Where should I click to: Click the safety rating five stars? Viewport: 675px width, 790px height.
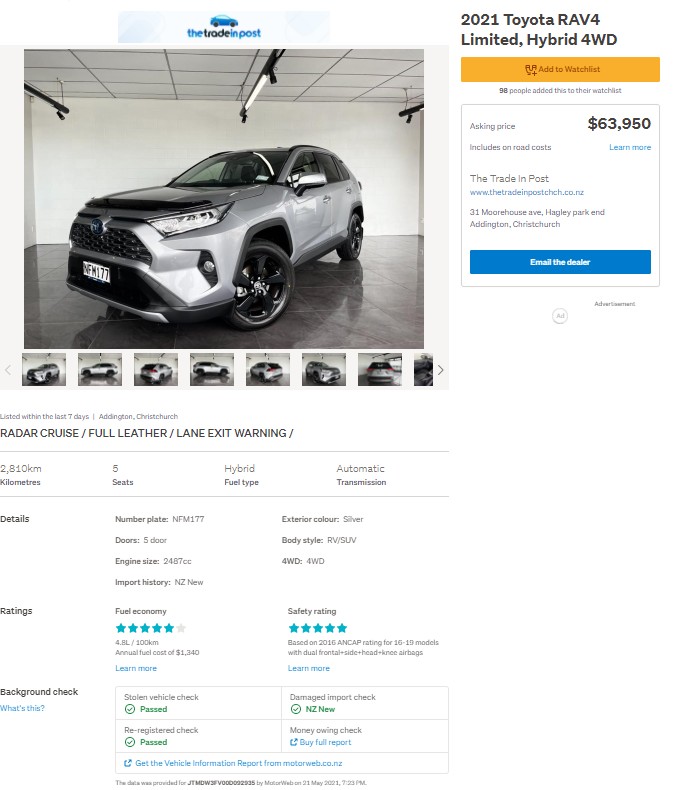click(x=317, y=628)
